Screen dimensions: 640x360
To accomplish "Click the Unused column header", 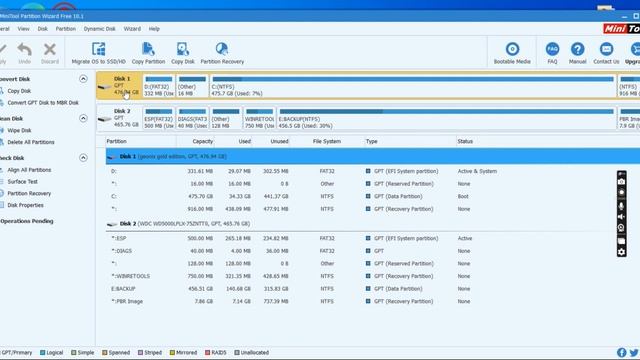I will tap(279, 141).
